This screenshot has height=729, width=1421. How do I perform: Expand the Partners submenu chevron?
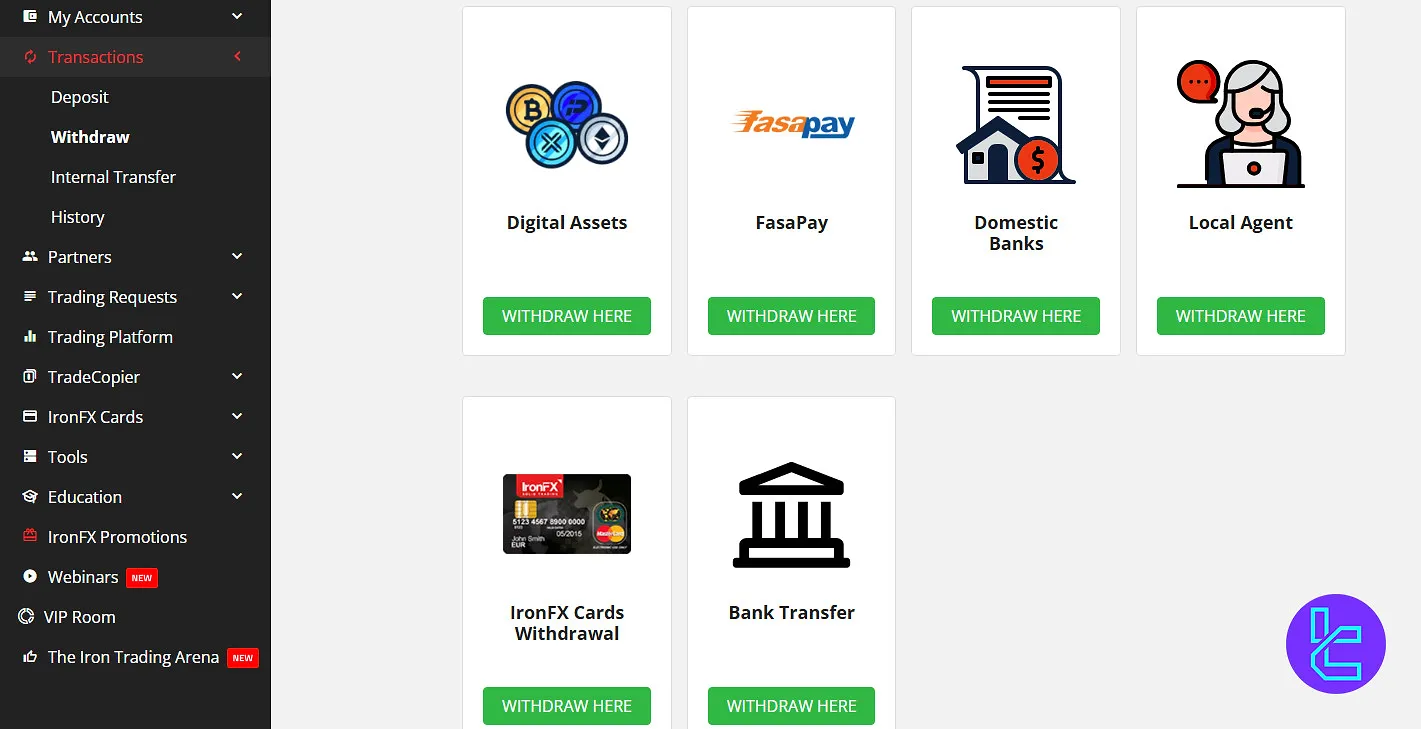pos(237,257)
